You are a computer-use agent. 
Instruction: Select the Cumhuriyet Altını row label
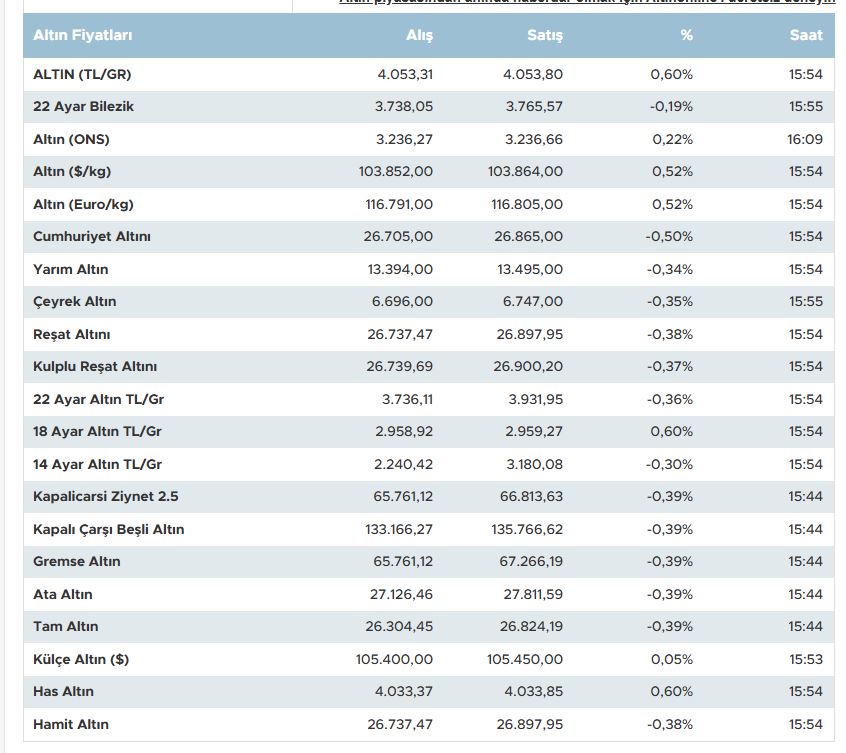pyautogui.click(x=92, y=236)
